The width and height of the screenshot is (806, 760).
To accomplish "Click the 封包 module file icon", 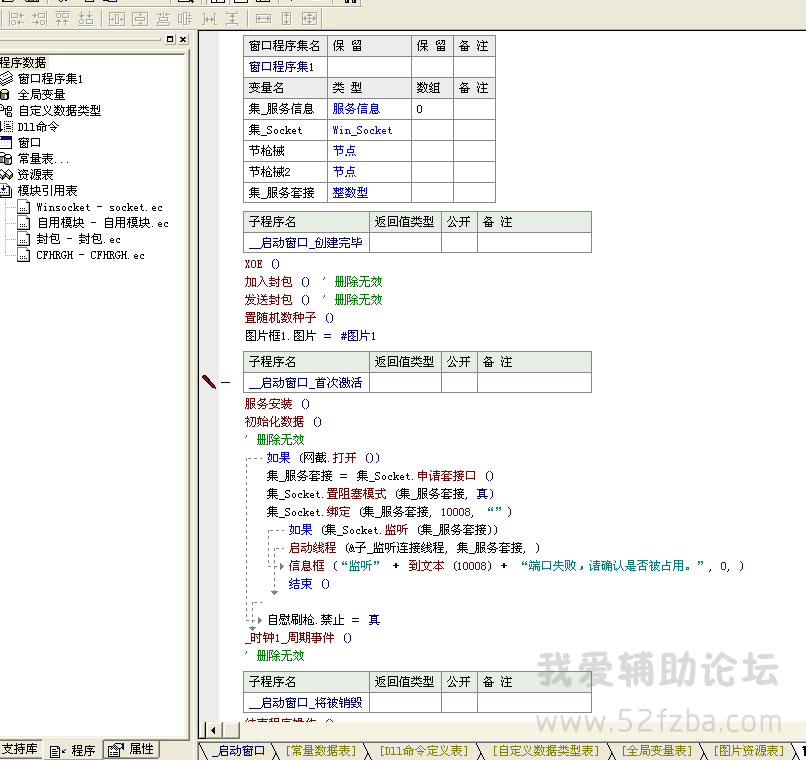I will tap(24, 239).
